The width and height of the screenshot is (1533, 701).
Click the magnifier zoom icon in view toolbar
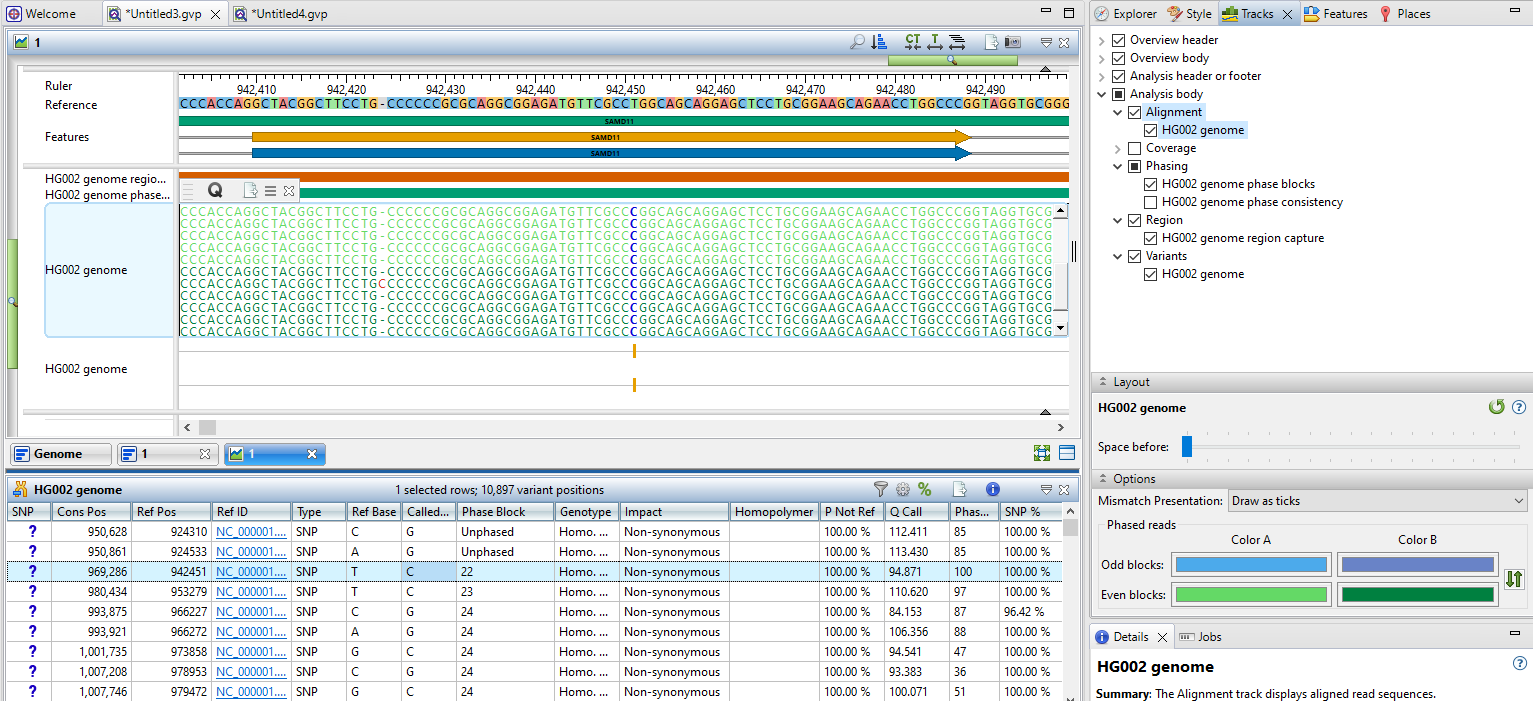pos(857,43)
